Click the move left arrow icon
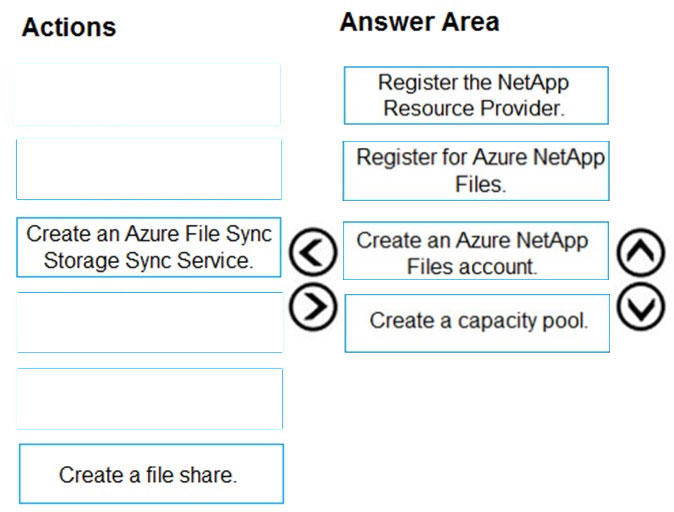Screen dimensions: 674x512 [x=313, y=252]
